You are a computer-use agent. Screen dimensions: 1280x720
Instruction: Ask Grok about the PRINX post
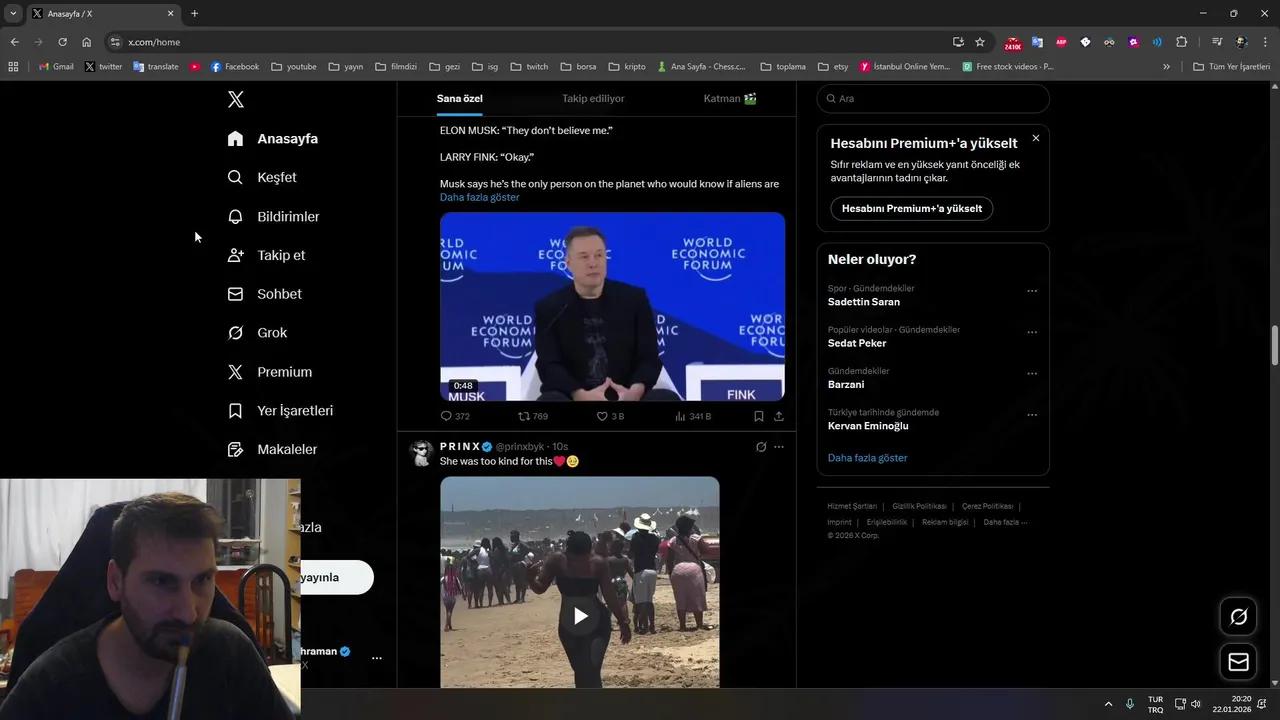[761, 447]
